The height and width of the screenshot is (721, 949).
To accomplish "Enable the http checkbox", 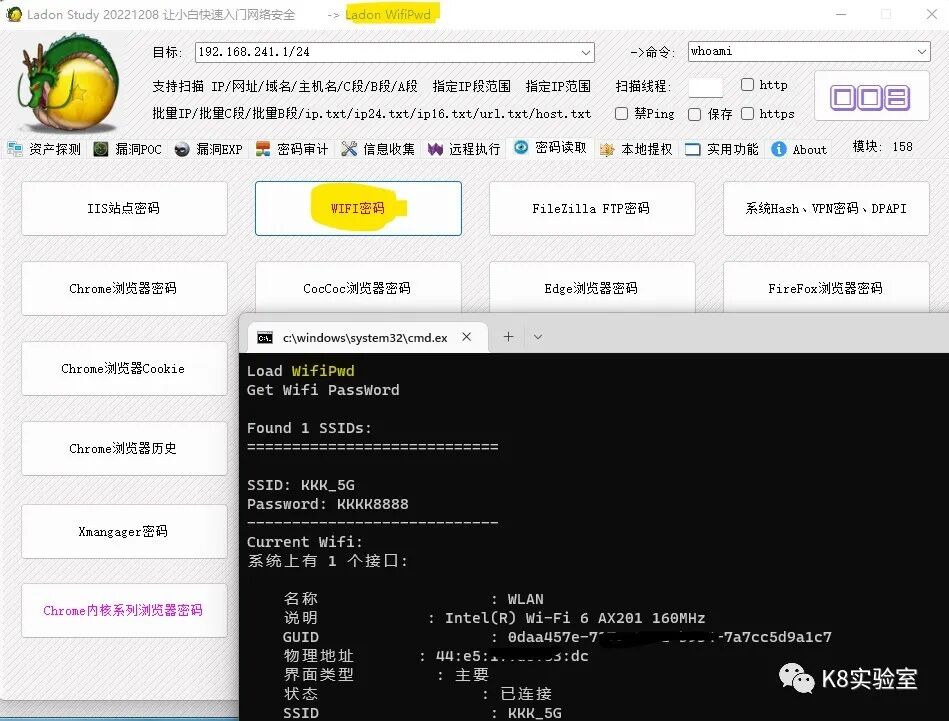I will pyautogui.click(x=747, y=85).
